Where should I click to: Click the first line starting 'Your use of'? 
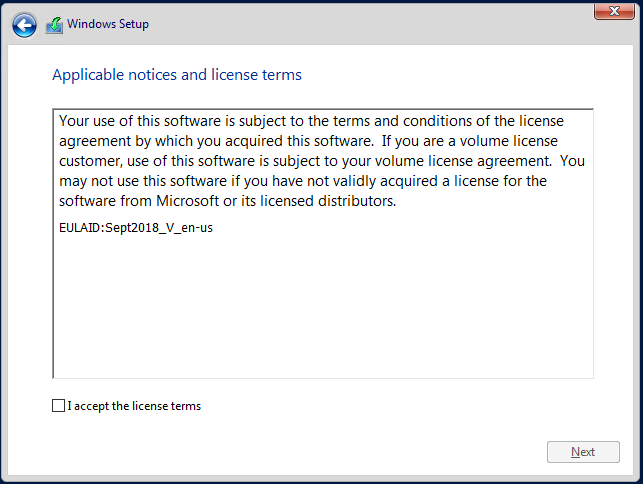coord(311,121)
